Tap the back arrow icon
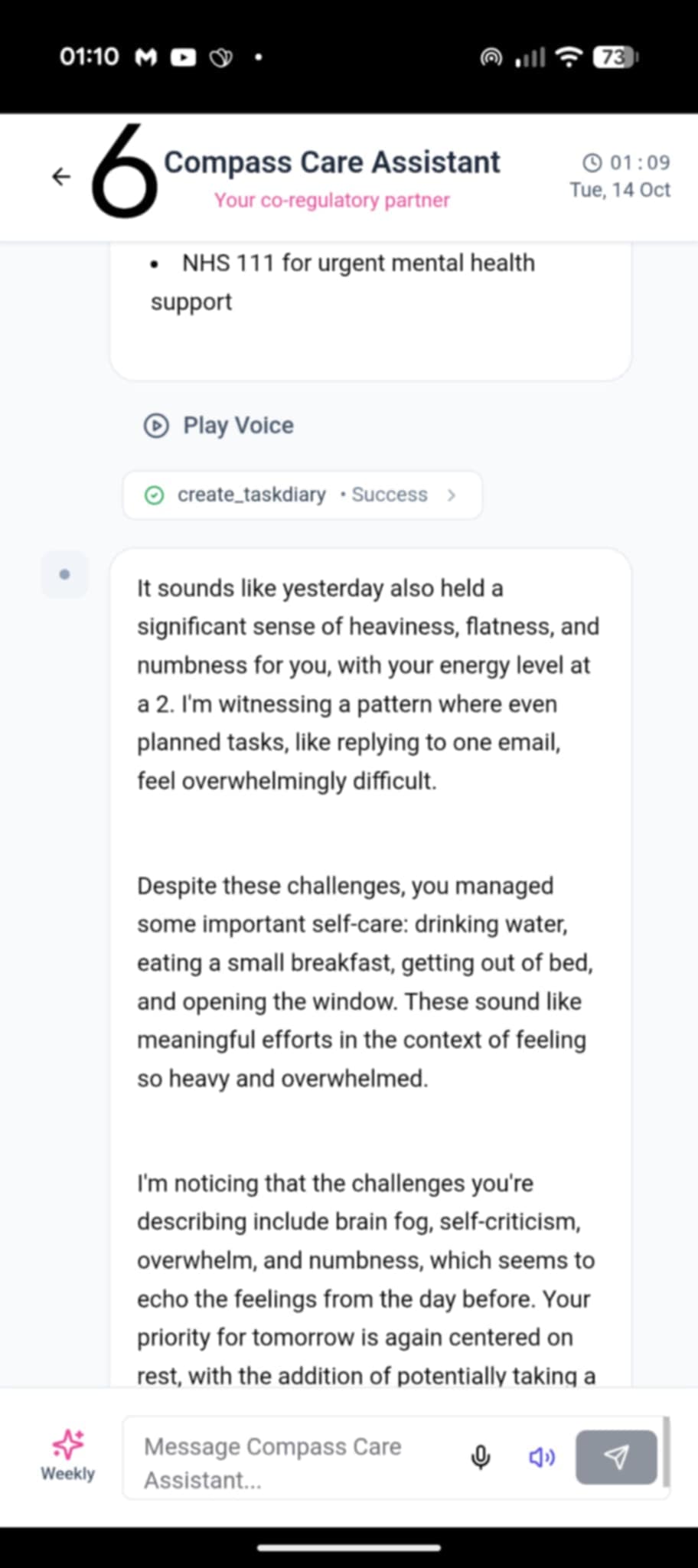This screenshot has width=698, height=1568. (x=61, y=177)
